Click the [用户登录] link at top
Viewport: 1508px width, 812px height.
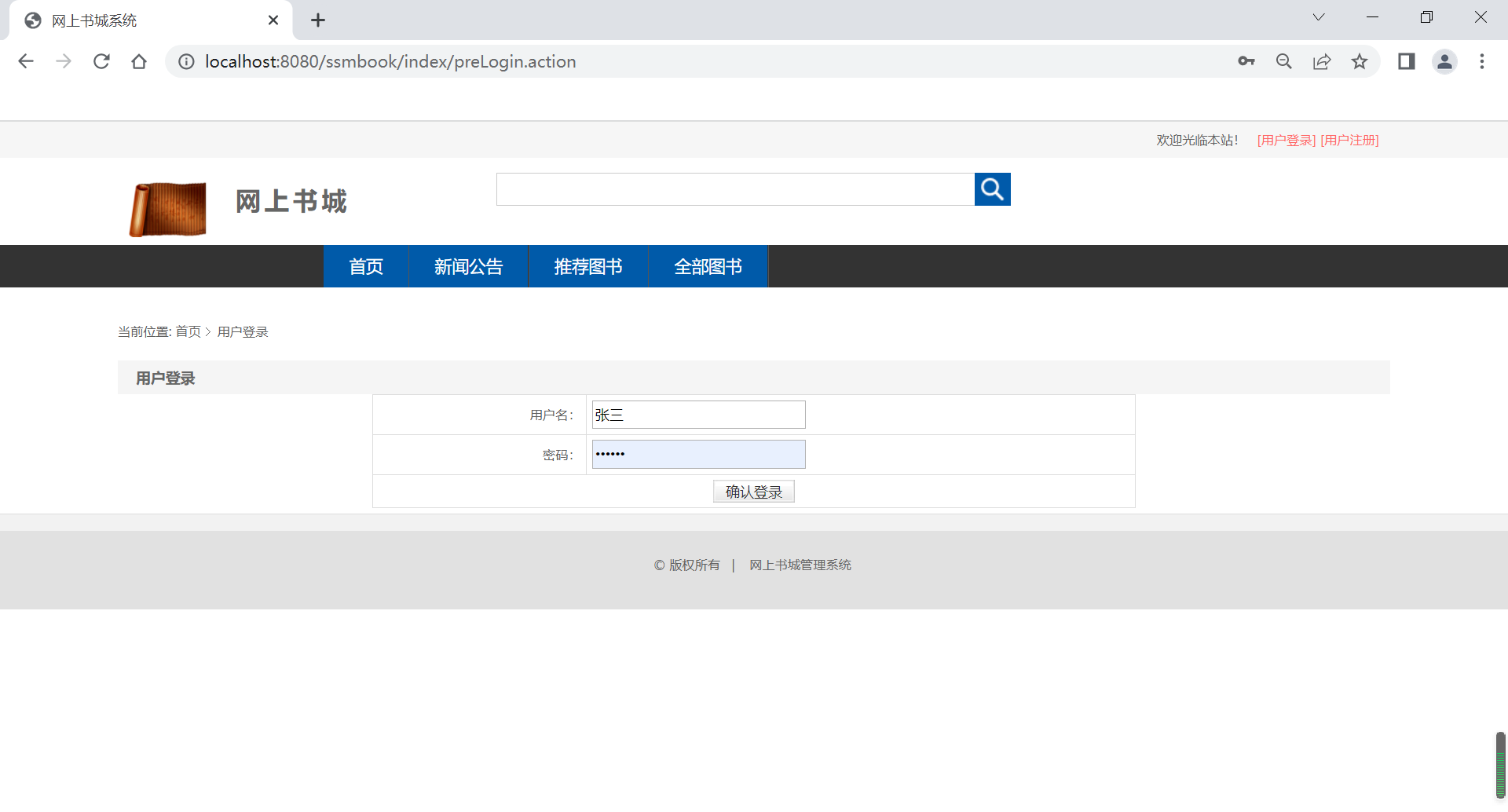(x=1287, y=140)
